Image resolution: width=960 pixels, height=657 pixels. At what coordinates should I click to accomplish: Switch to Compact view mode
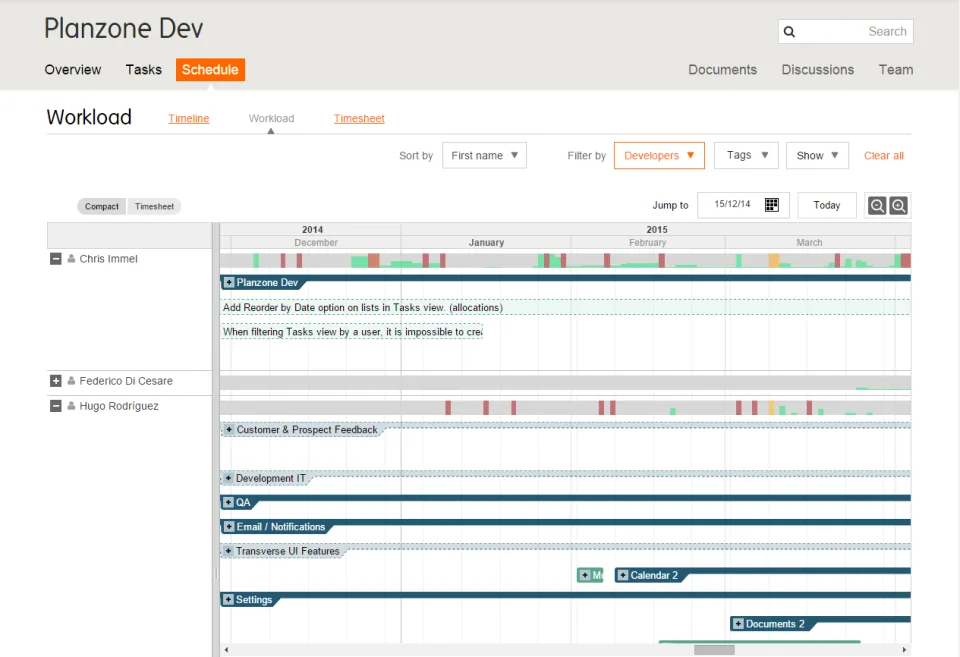click(x=102, y=206)
